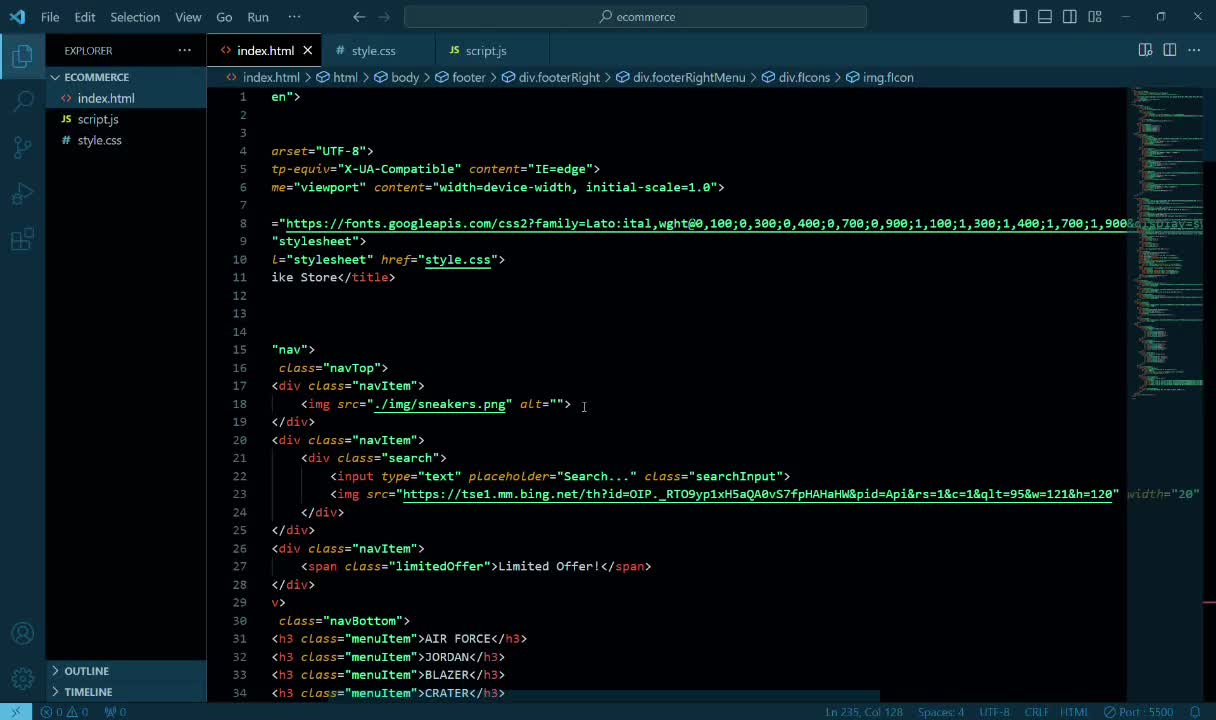
Task: Open the Edit menu
Action: pyautogui.click(x=85, y=17)
